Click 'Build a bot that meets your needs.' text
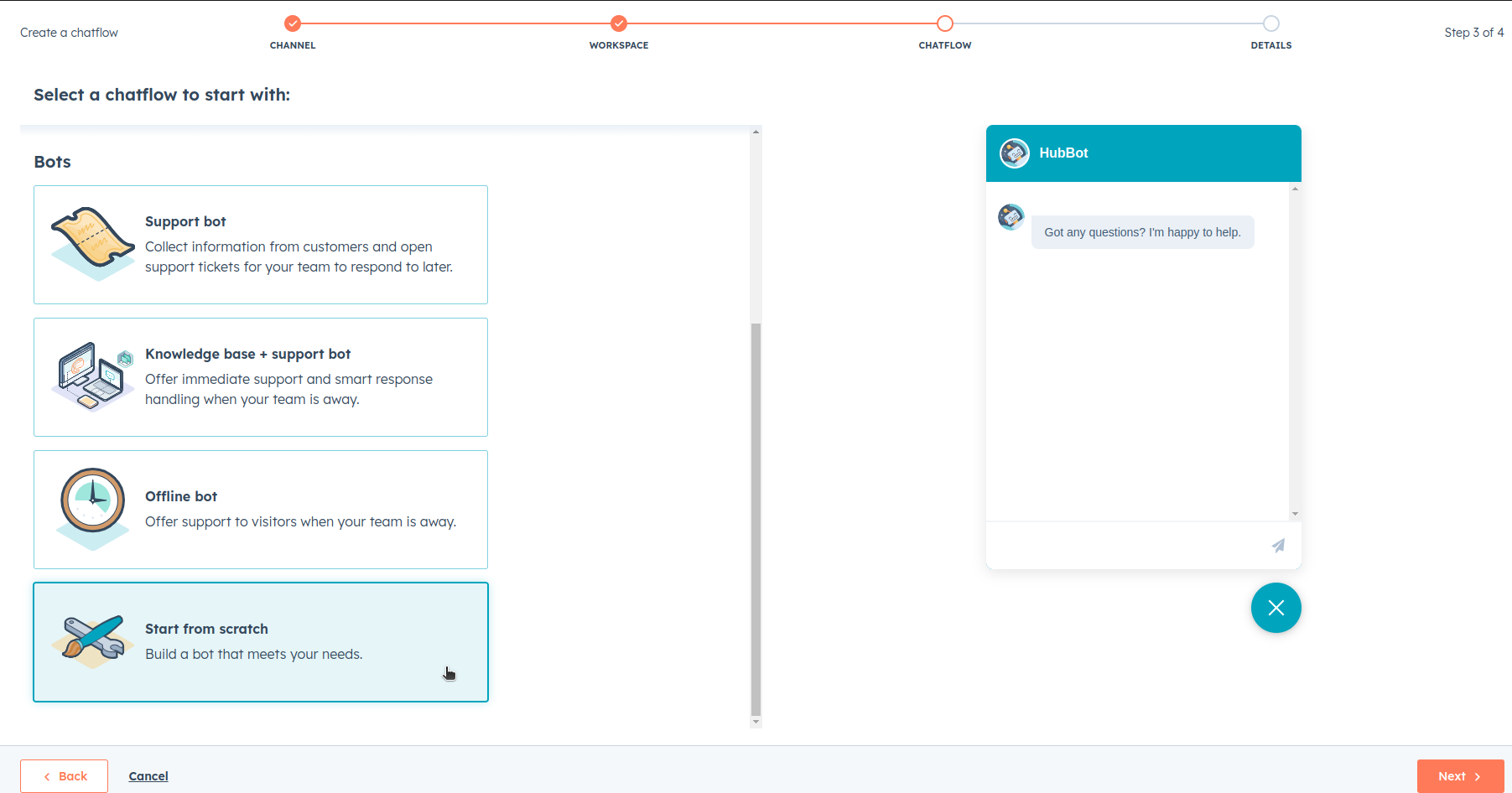1512x793 pixels. (254, 654)
